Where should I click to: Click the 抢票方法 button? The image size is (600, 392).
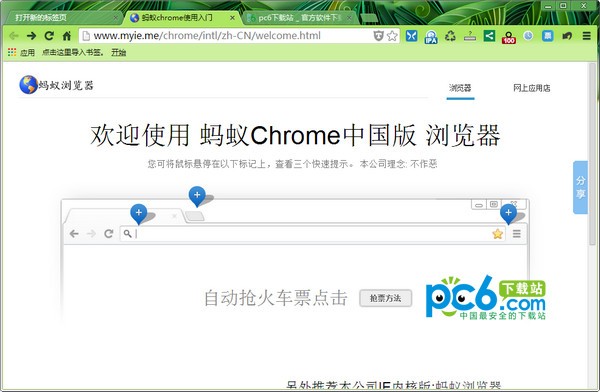pyautogui.click(x=385, y=298)
